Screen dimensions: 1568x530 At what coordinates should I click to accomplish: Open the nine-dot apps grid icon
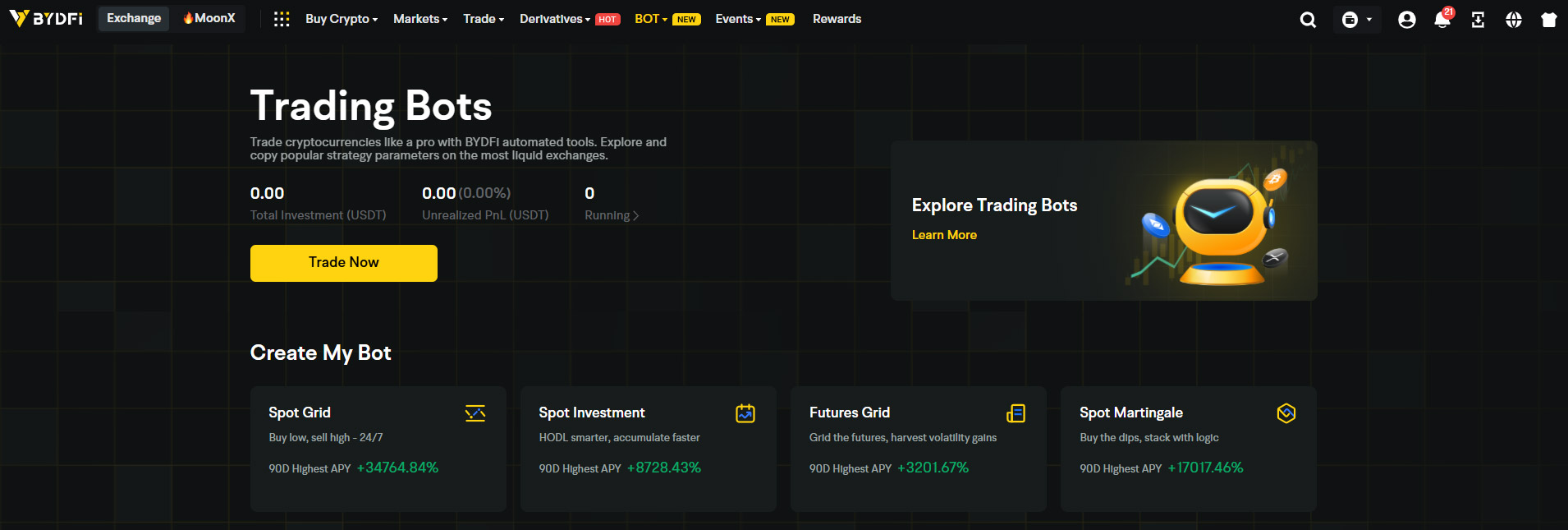tap(282, 19)
